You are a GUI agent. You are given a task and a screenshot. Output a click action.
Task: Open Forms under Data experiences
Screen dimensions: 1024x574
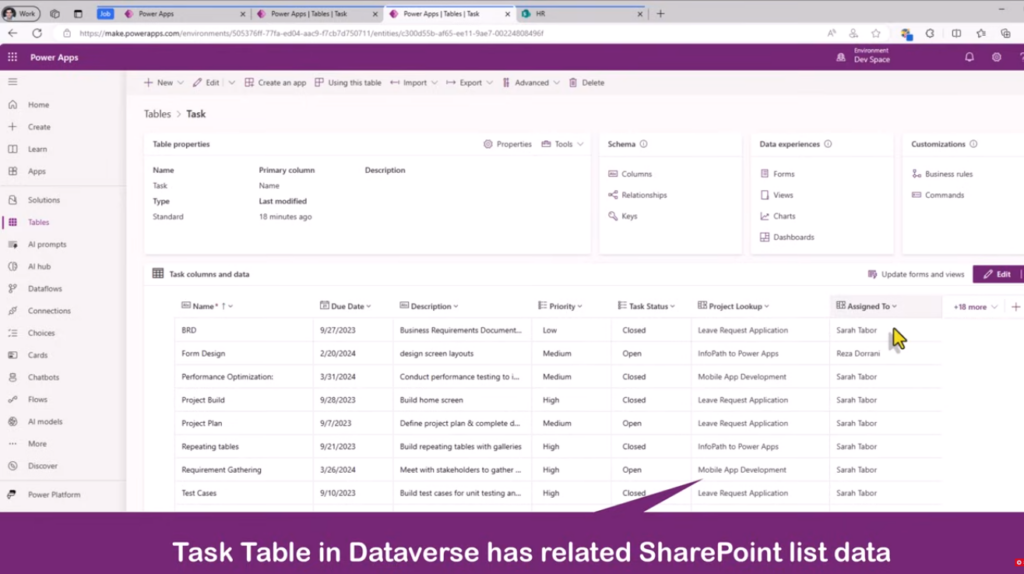coord(777,174)
